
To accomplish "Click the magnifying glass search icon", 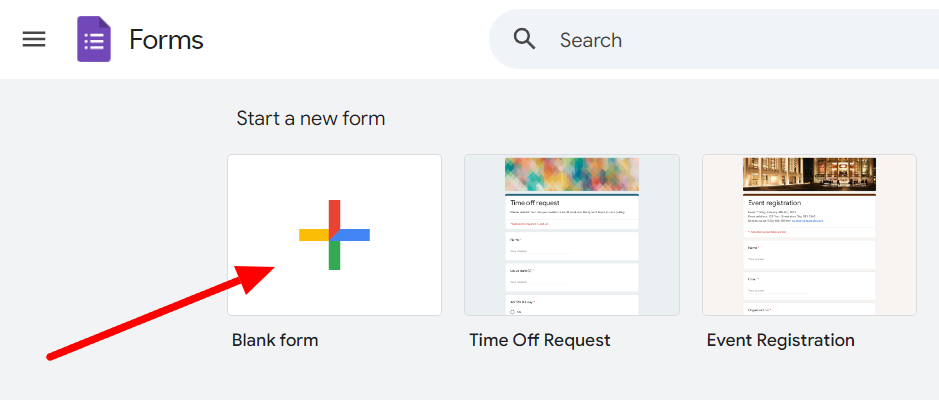I will (x=525, y=40).
